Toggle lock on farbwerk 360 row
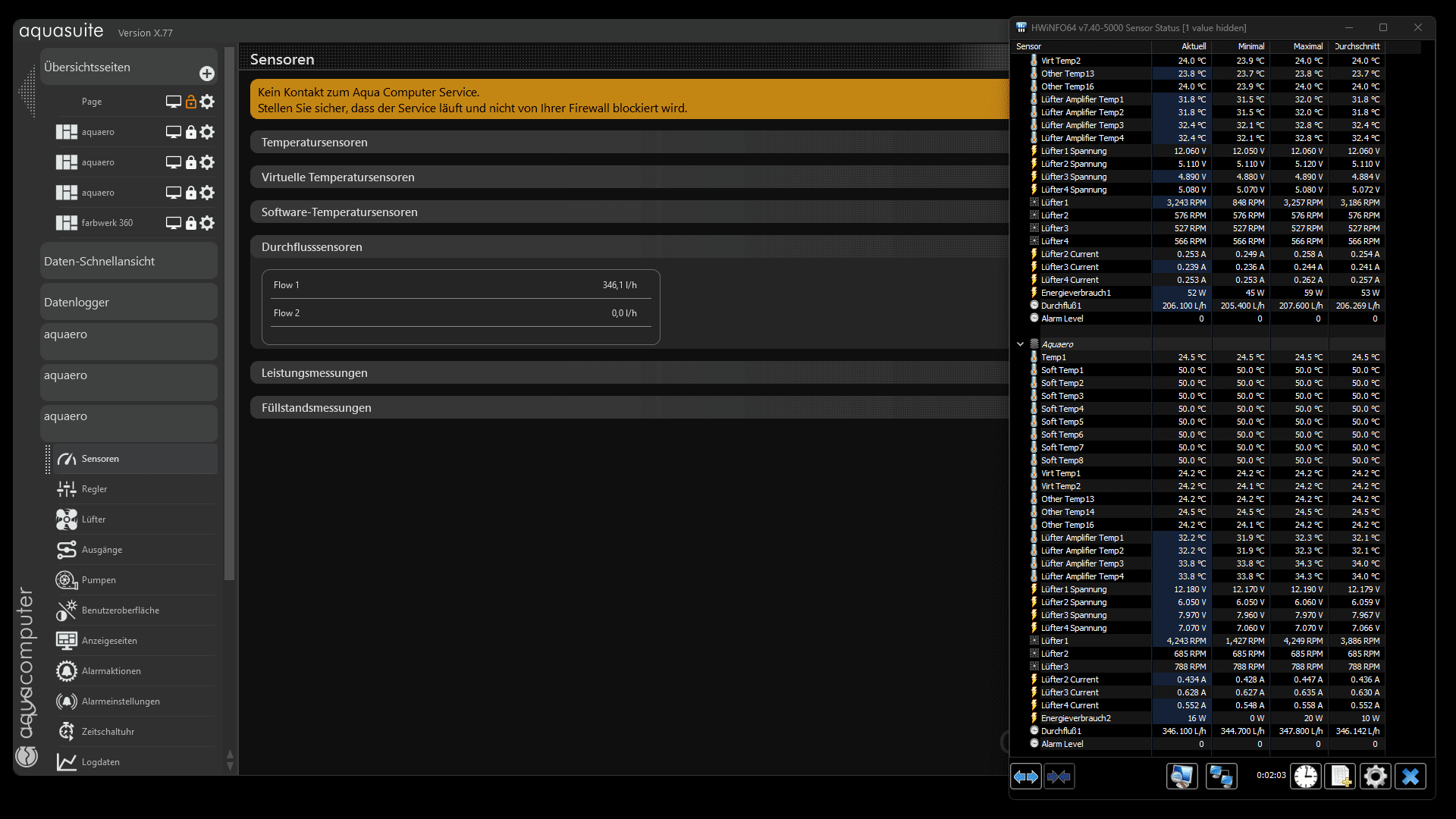This screenshot has height=819, width=1456. [x=191, y=223]
